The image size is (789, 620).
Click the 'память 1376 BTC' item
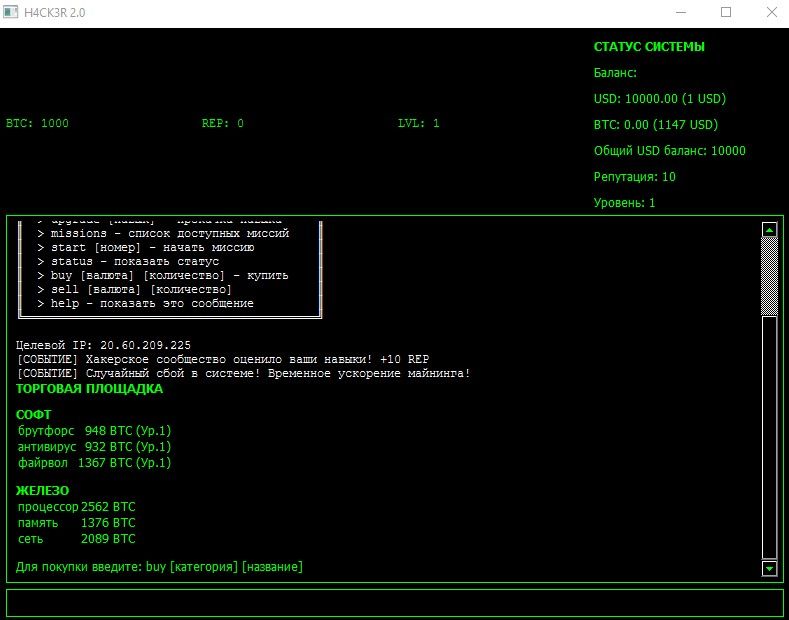[76, 523]
